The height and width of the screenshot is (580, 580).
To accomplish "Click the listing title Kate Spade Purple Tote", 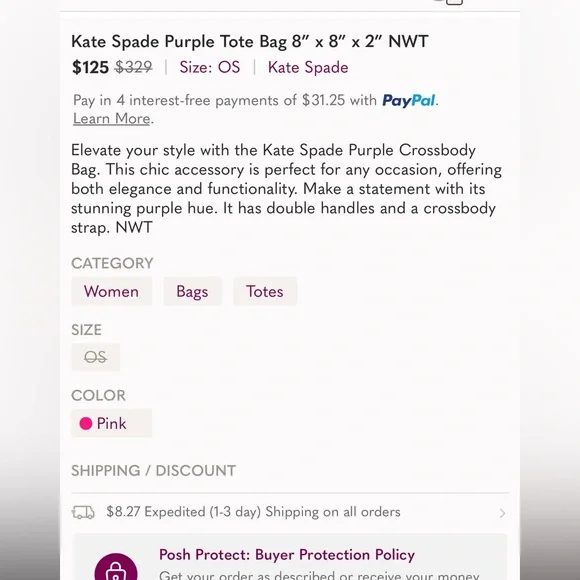I will point(250,41).
